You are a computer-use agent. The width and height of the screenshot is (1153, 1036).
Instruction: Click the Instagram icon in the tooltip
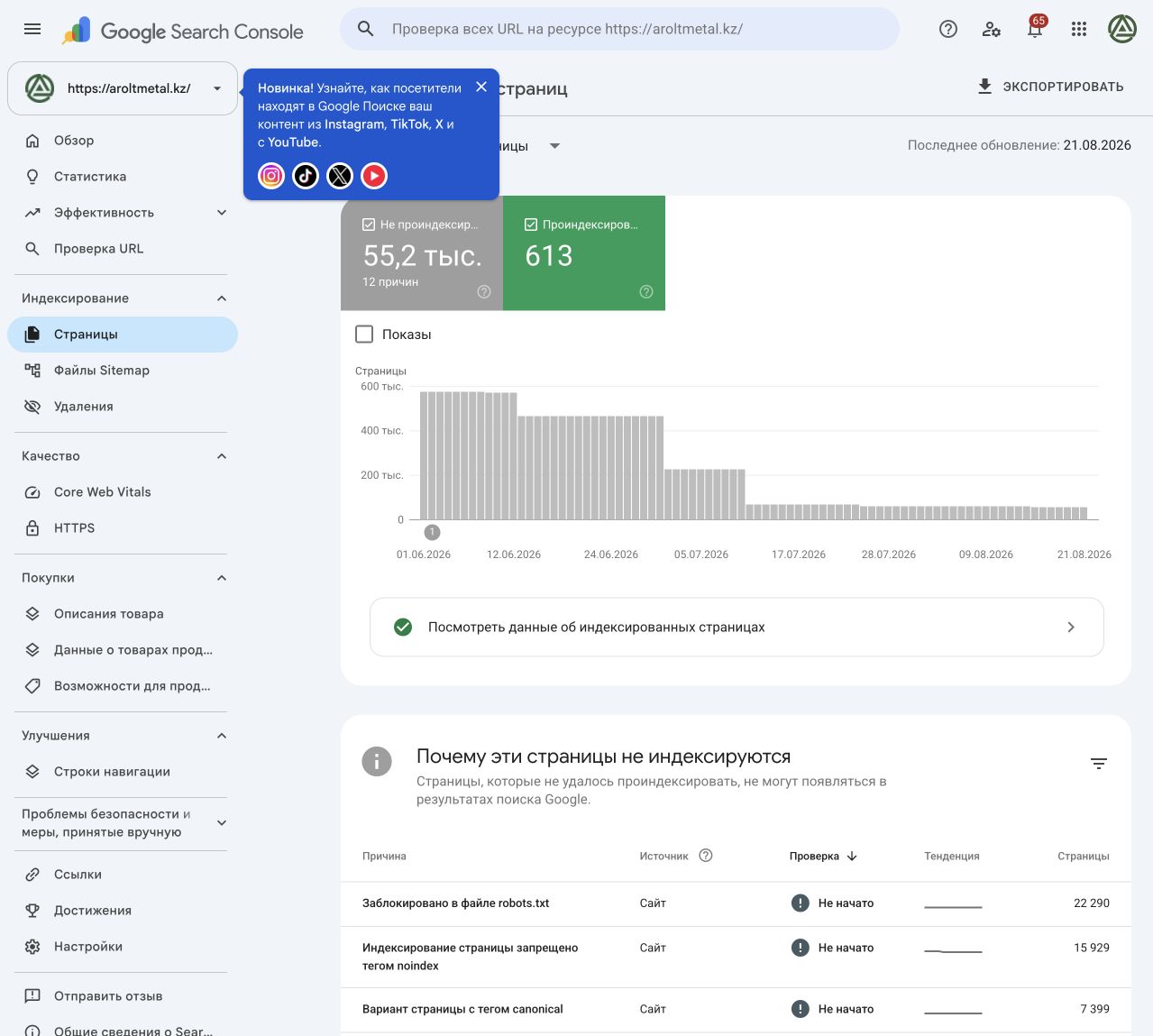tap(271, 175)
